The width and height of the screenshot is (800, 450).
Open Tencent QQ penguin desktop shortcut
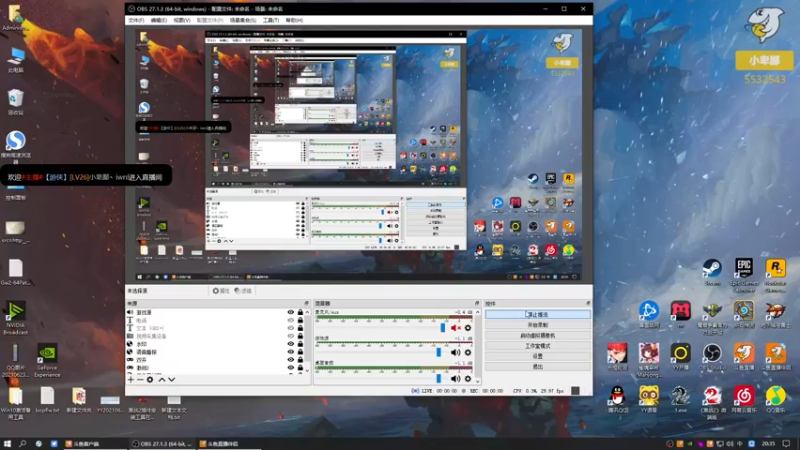tap(617, 399)
